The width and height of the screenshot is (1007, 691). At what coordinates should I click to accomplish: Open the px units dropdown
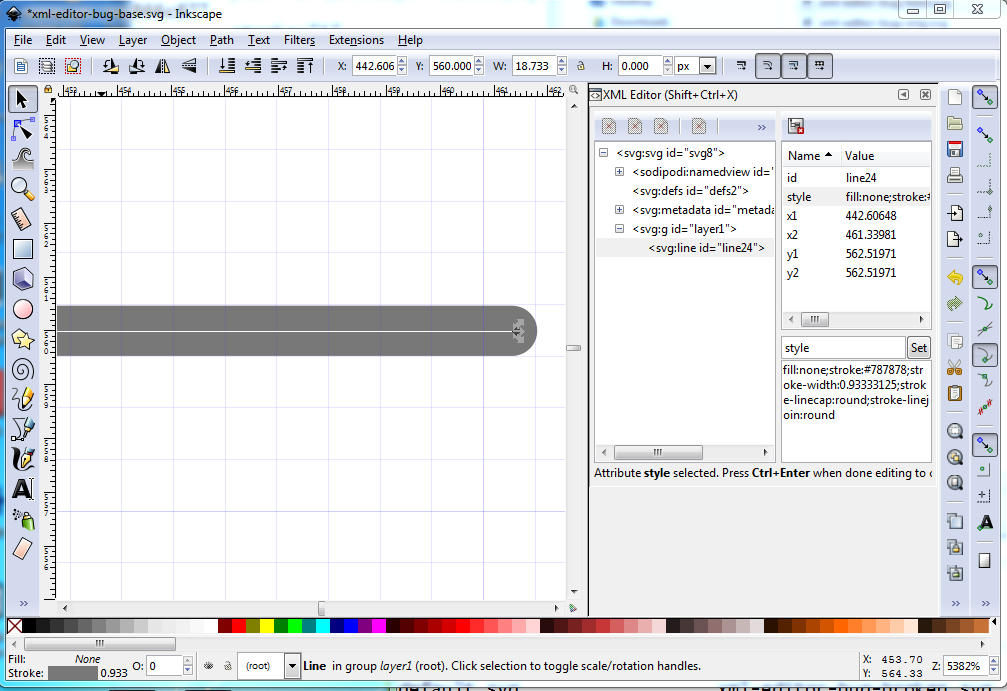pyautogui.click(x=708, y=66)
